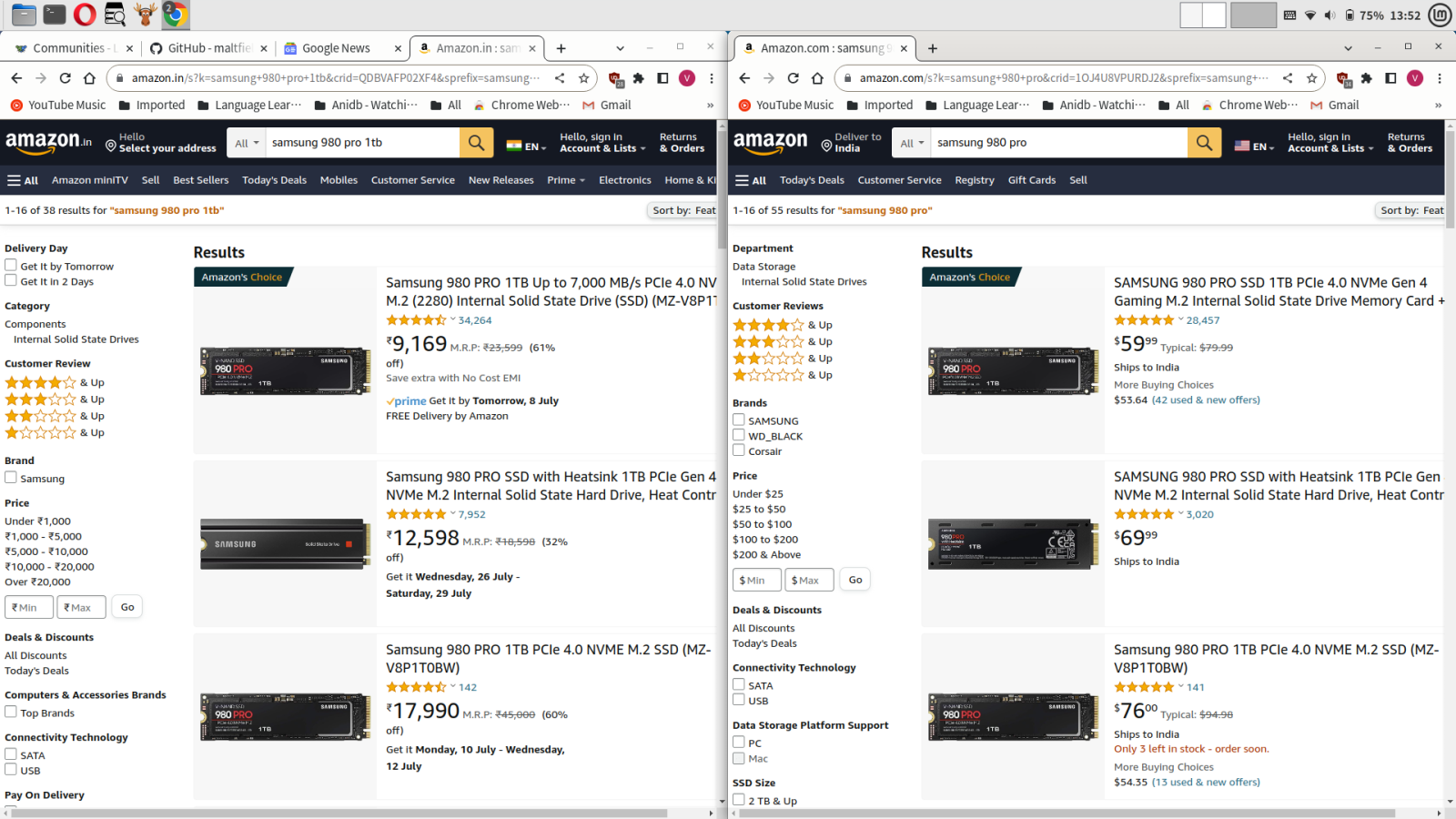Open All category dropdown on amazon.in search
Viewport: 1456px width, 819px height.
[247, 143]
